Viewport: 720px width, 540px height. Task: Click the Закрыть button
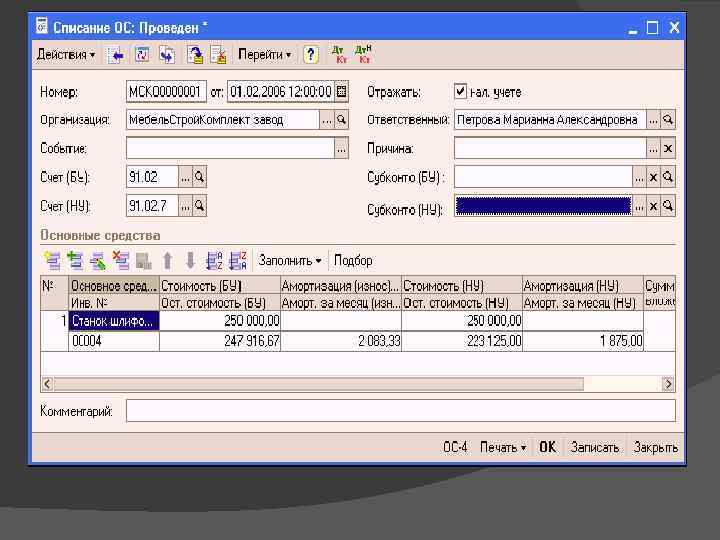click(x=655, y=447)
